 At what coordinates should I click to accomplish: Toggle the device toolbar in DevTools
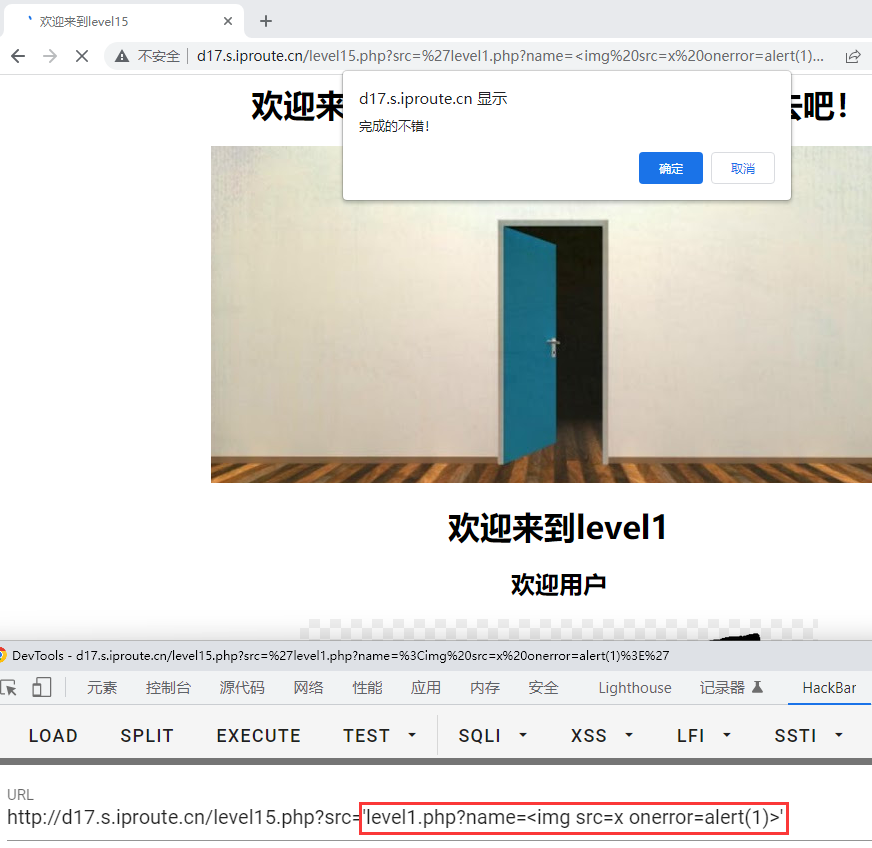pyautogui.click(x=42, y=687)
